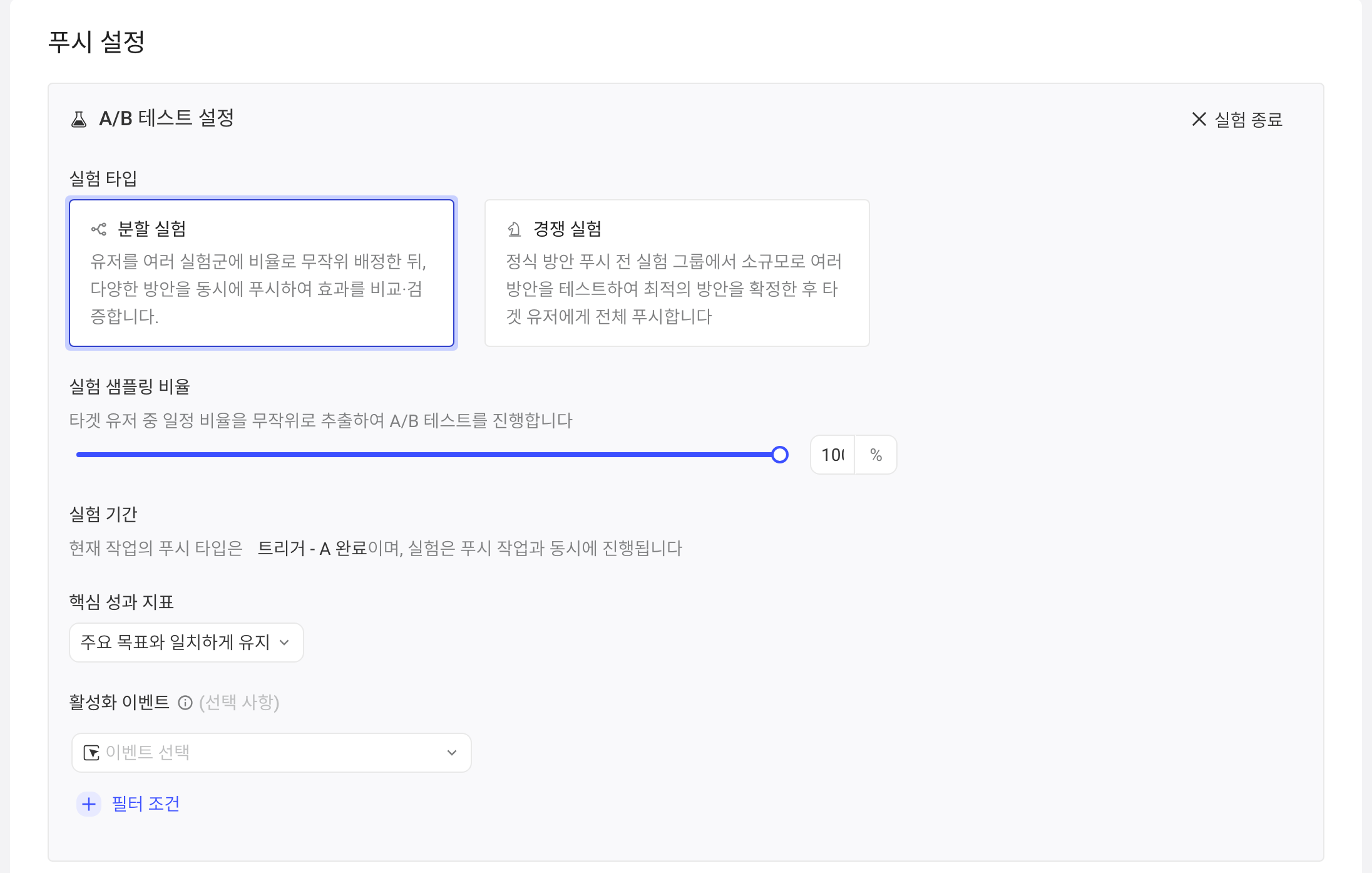This screenshot has width=1372, height=873.
Task: Click the chevron arrow in 이벤트 선택 field
Action: click(x=451, y=753)
